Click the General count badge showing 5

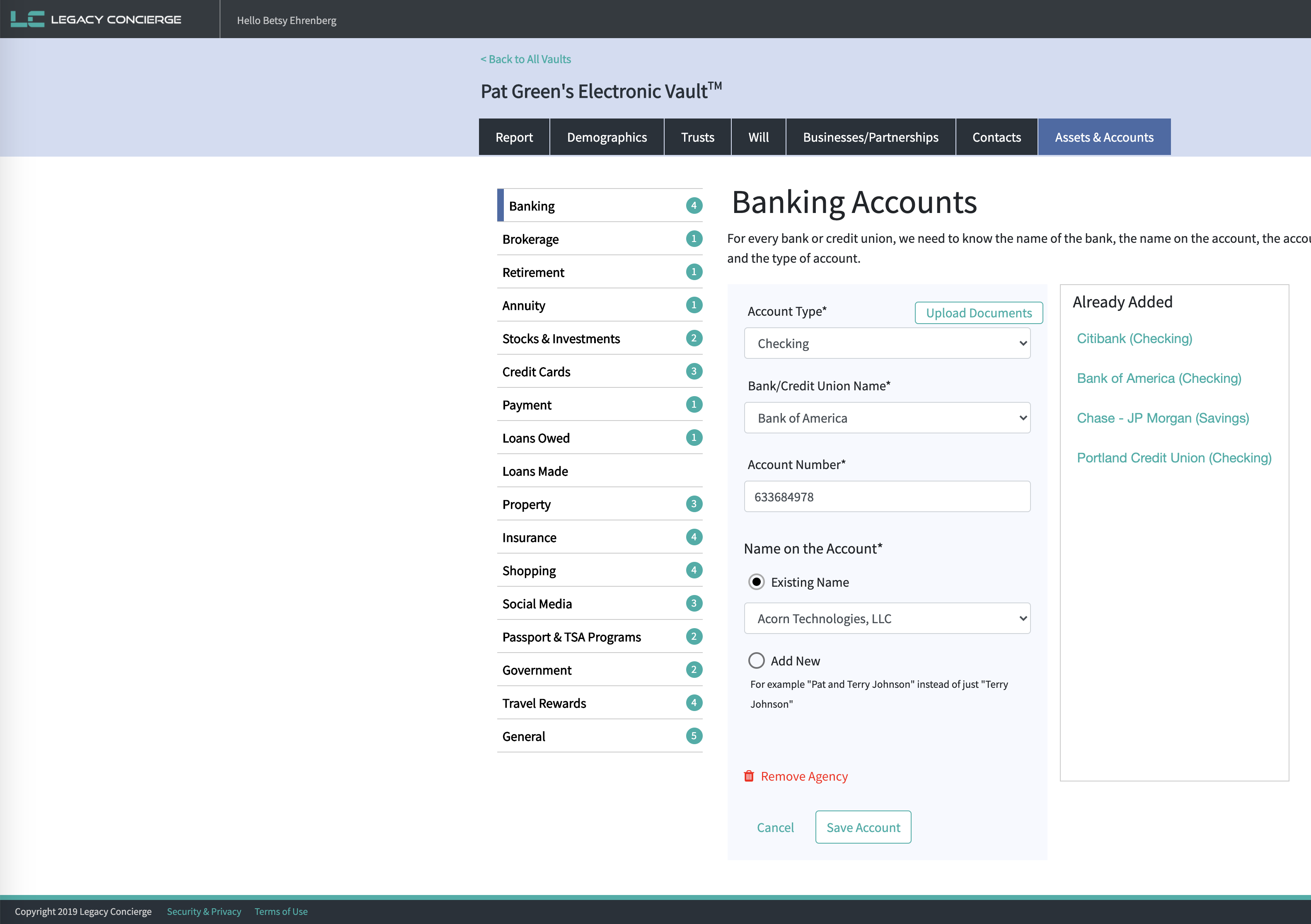point(694,736)
